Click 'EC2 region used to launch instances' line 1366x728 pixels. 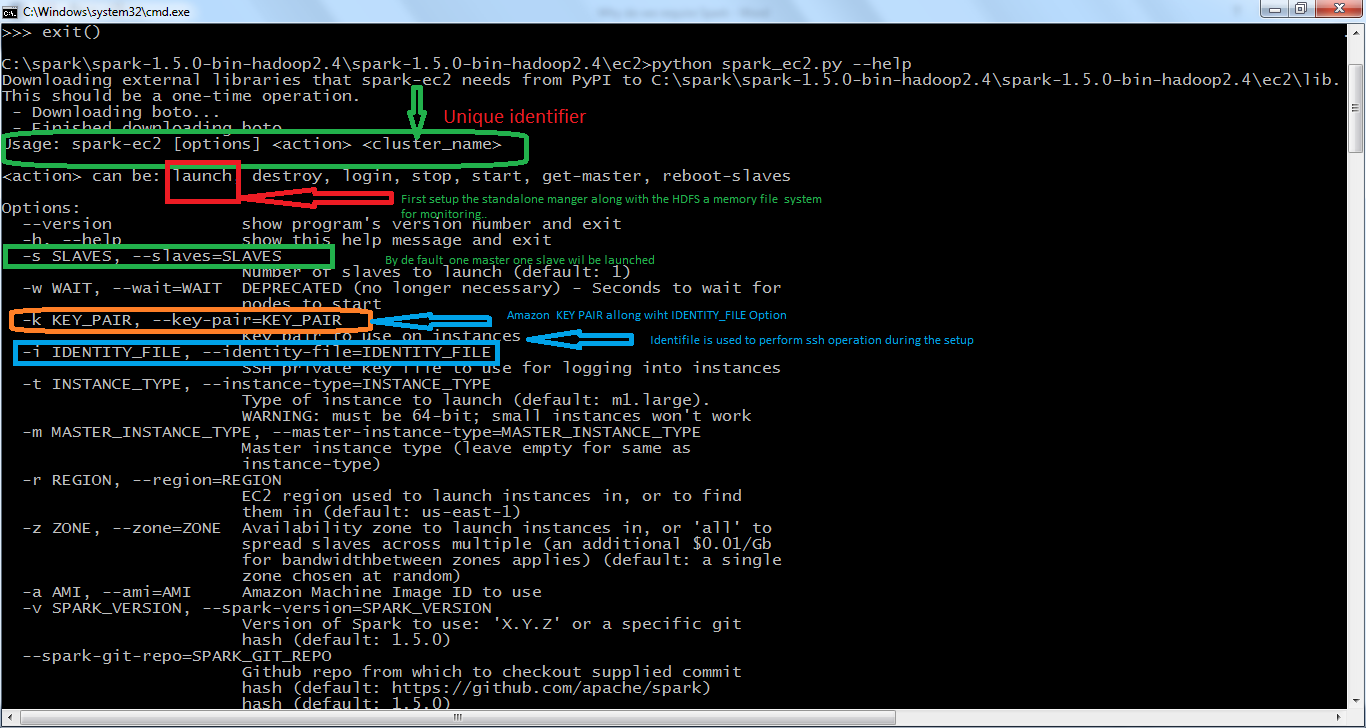(x=491, y=496)
